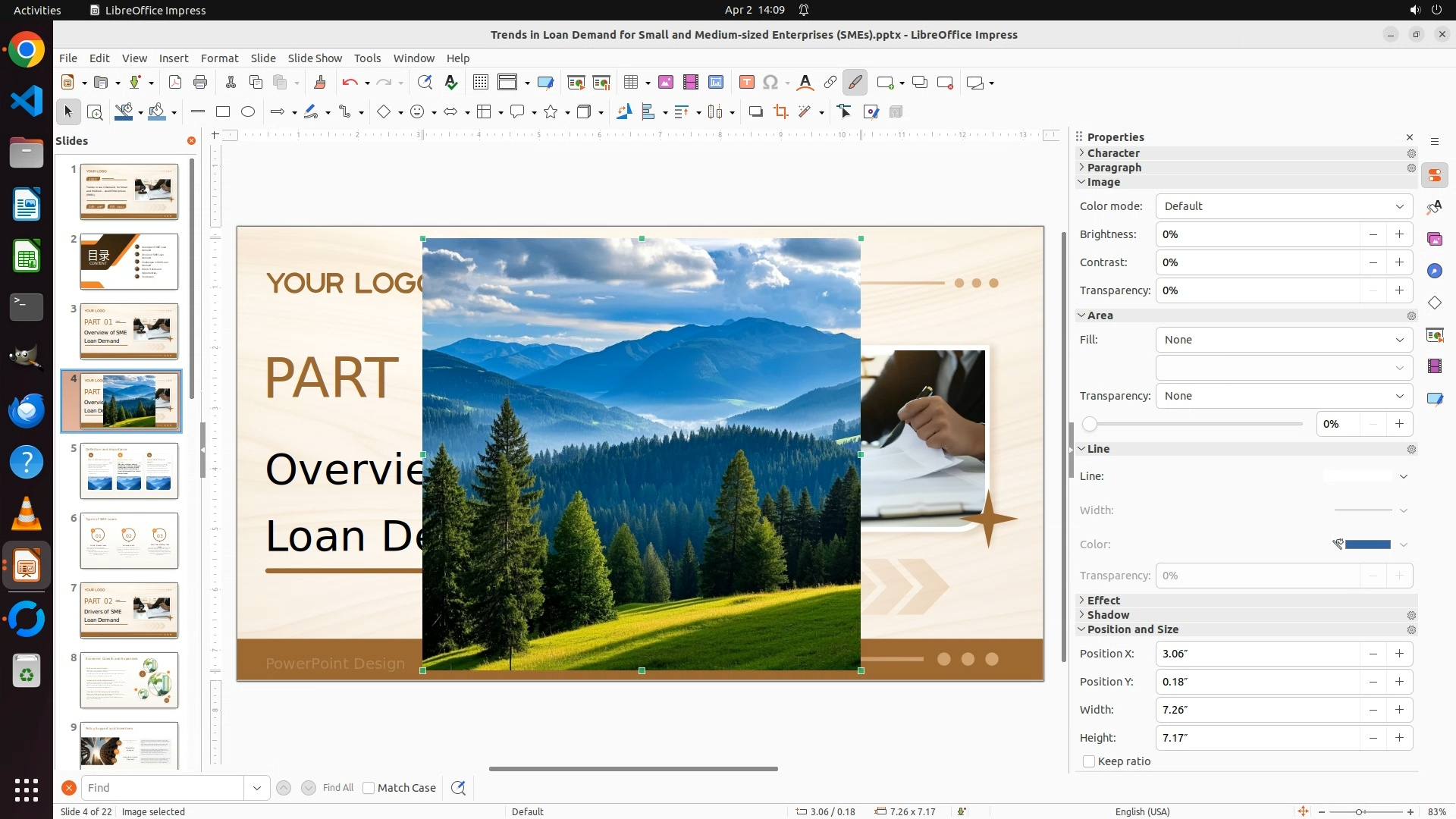Toggle the Shadow toolbar icon
Screen dimensions: 1456x819
pos(755,112)
